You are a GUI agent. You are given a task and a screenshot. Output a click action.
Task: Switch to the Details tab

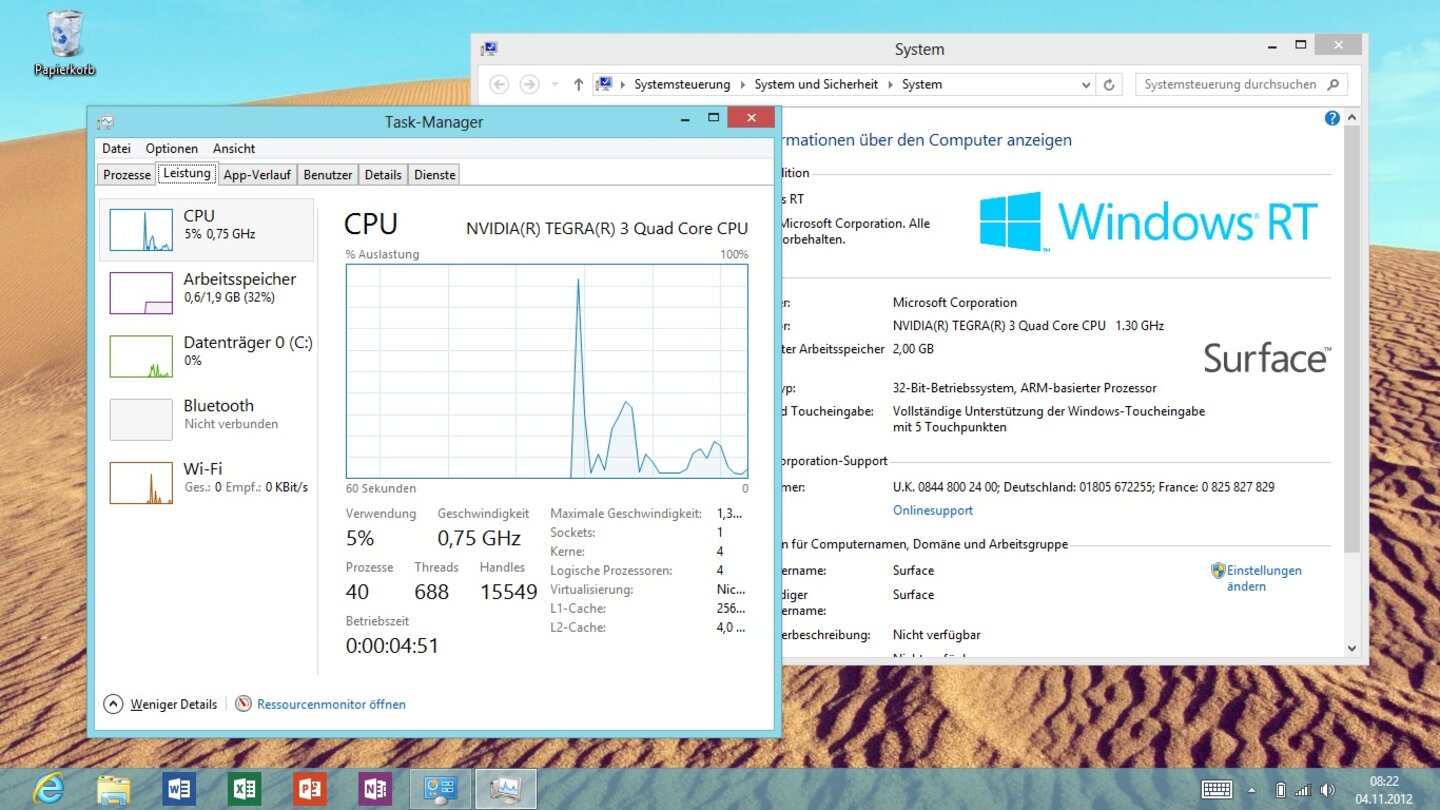point(383,175)
